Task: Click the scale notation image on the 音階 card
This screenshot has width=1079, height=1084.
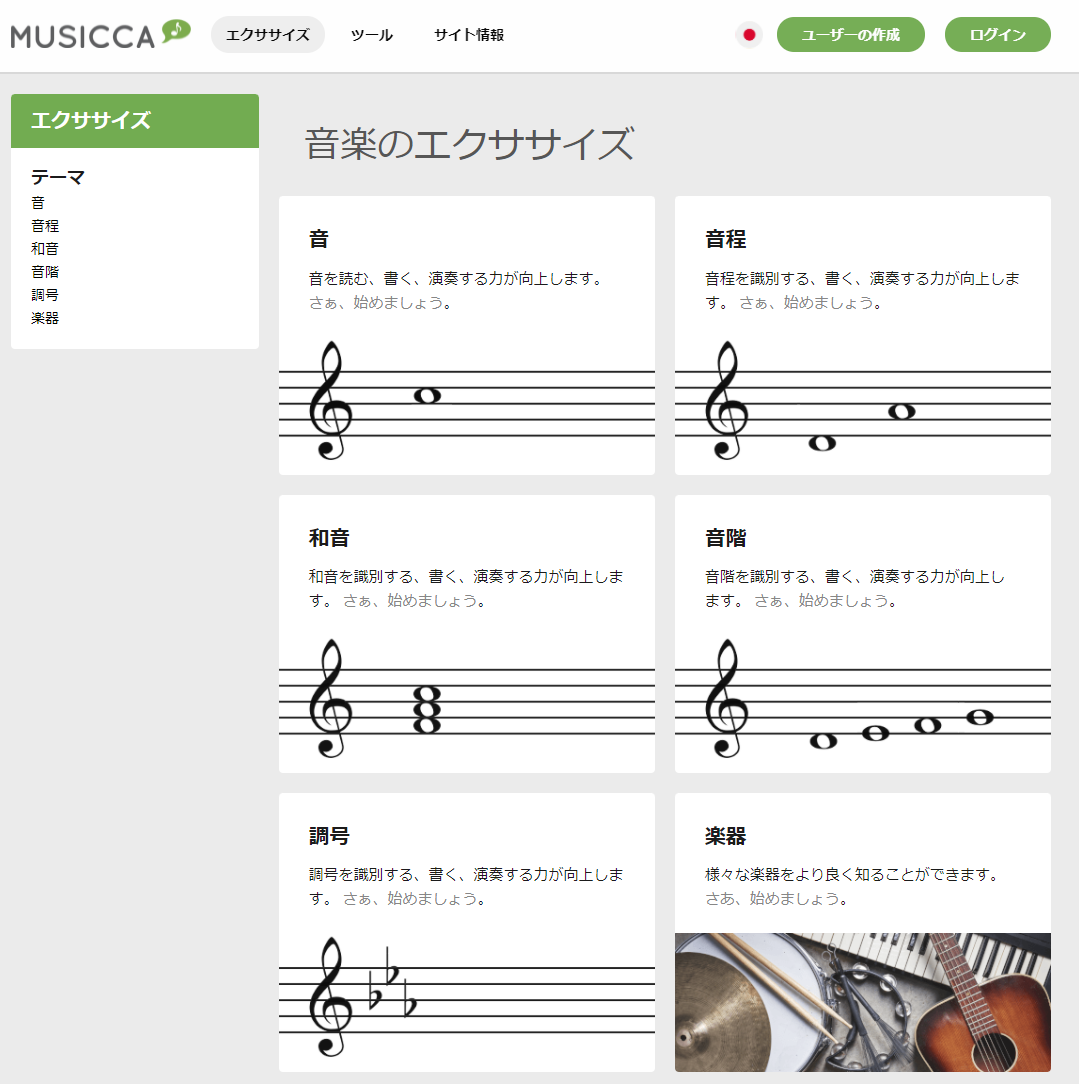Action: click(x=862, y=700)
